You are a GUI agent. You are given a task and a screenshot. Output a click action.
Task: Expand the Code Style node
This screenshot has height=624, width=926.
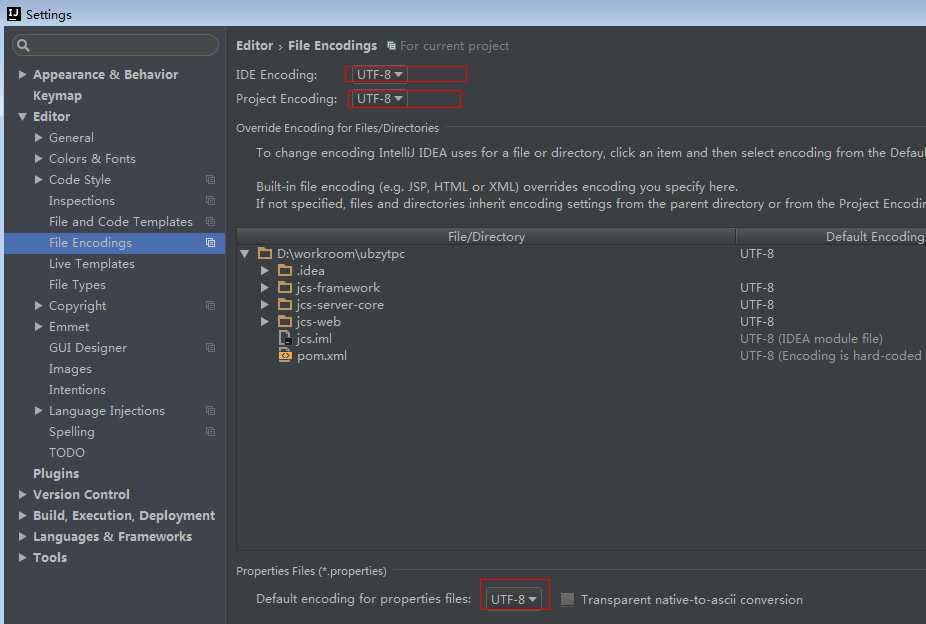(38, 179)
